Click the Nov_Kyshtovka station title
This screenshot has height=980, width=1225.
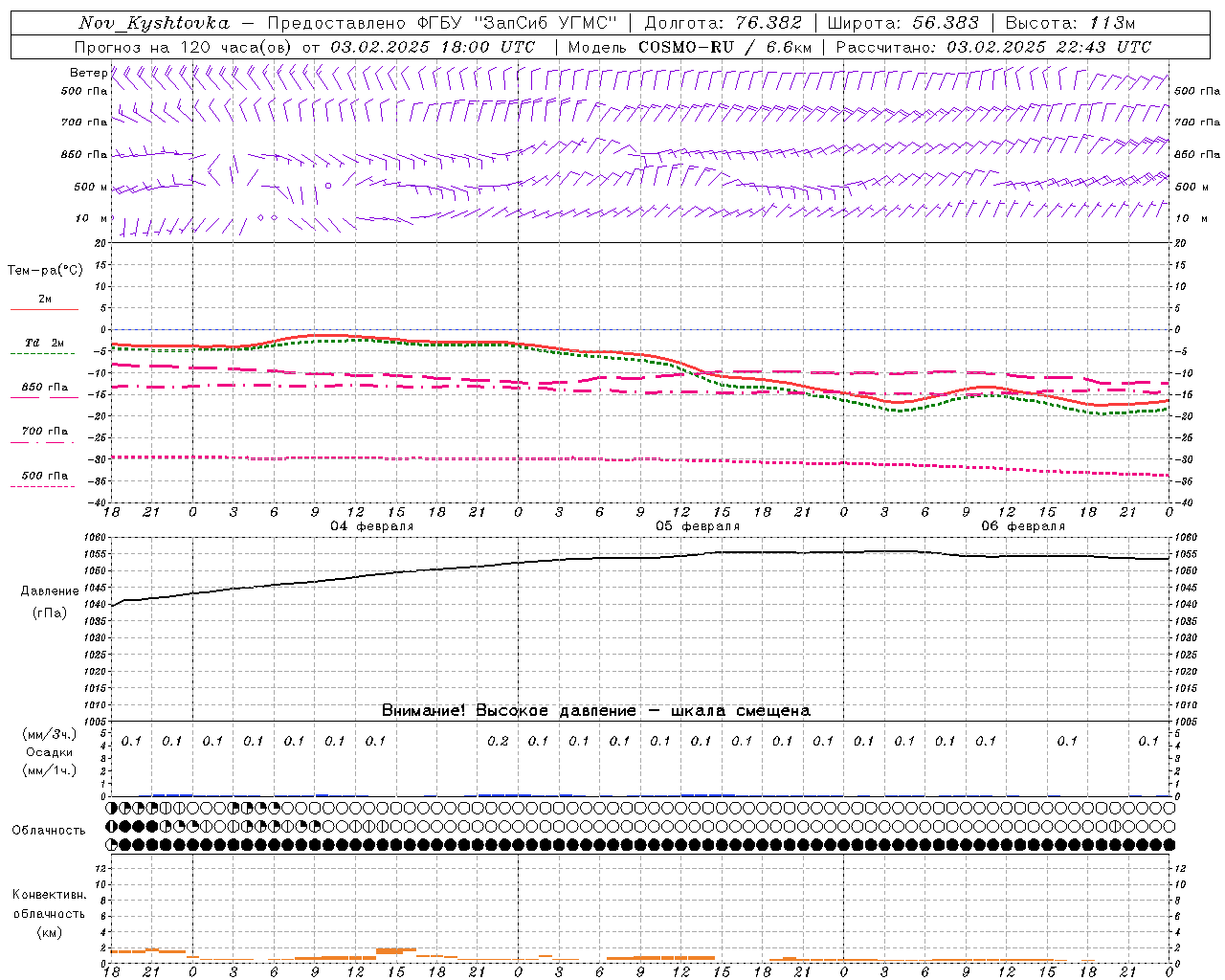coord(153,23)
